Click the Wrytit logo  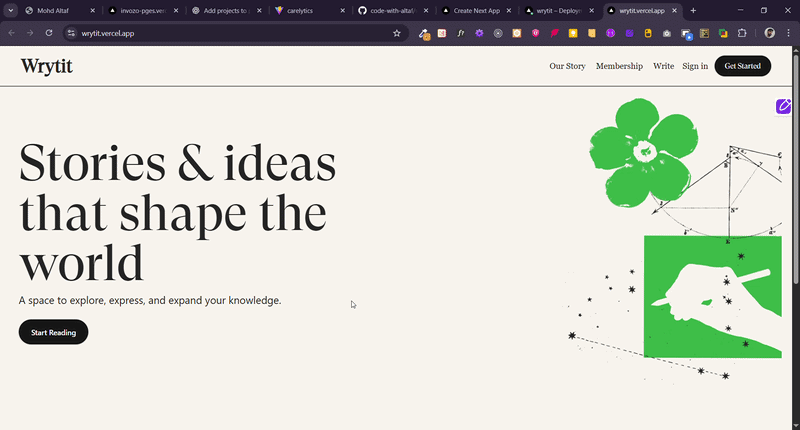point(46,66)
